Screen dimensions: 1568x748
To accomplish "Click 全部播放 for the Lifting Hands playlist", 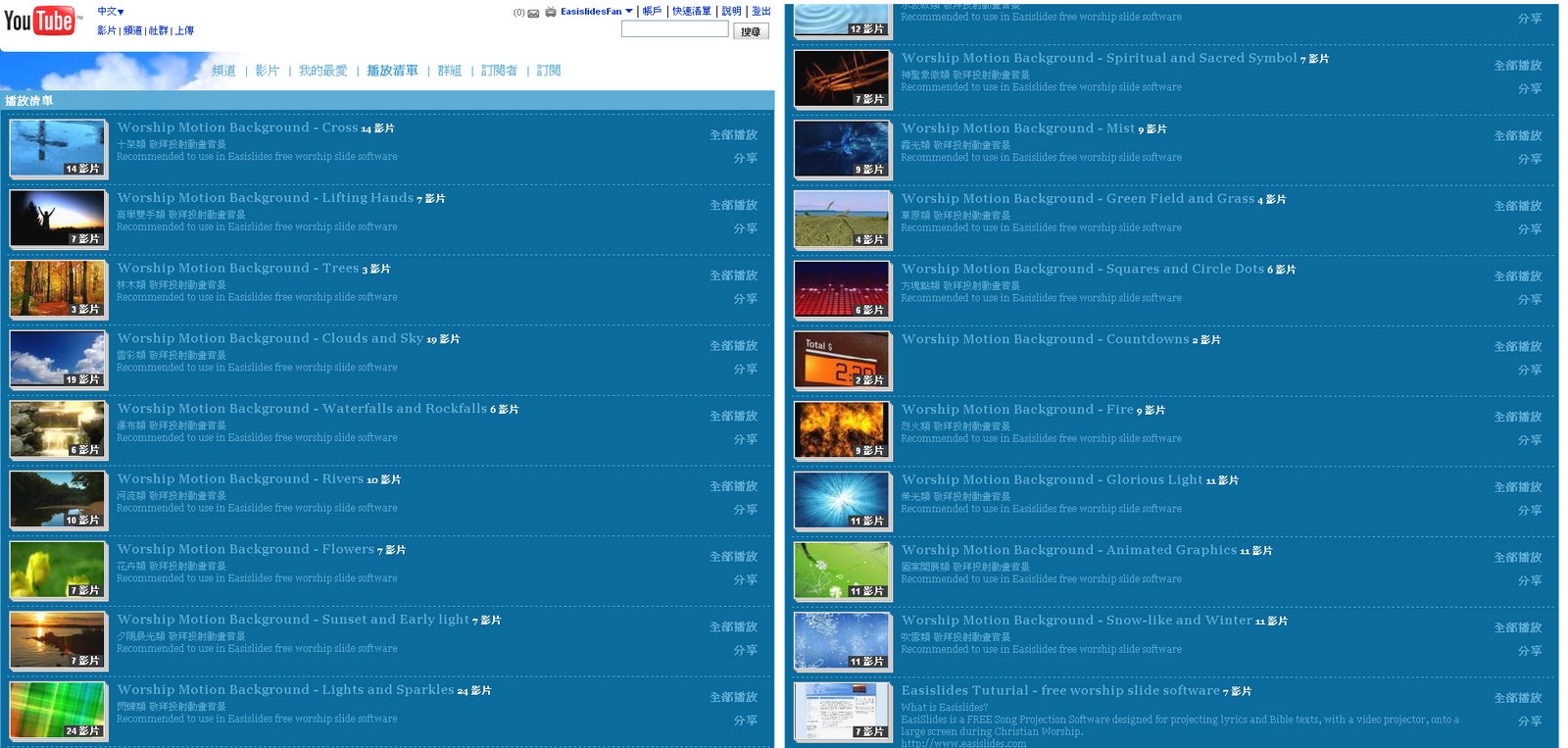I will coord(734,206).
